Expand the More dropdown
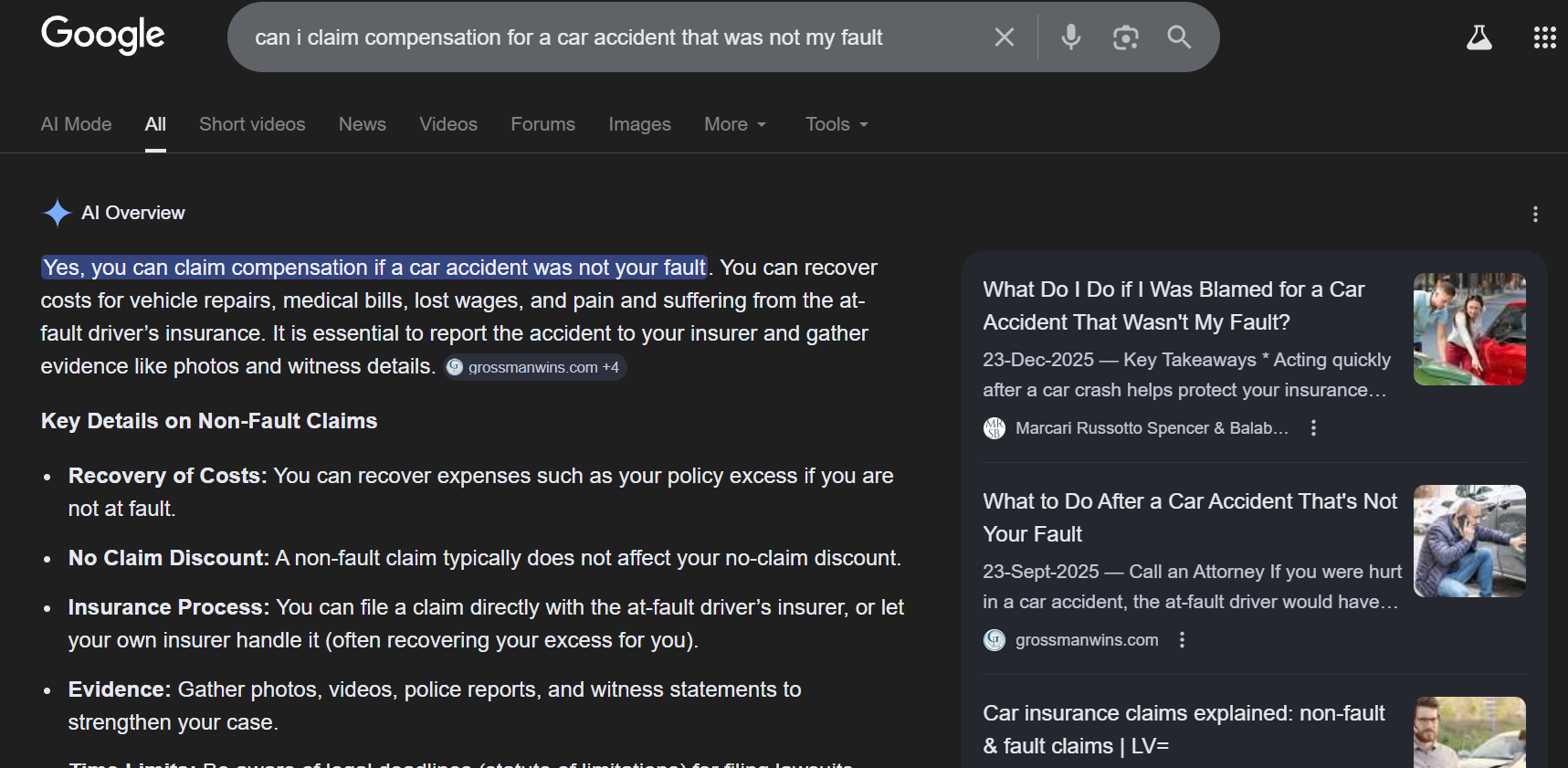Image resolution: width=1568 pixels, height=768 pixels. pyautogui.click(x=735, y=124)
